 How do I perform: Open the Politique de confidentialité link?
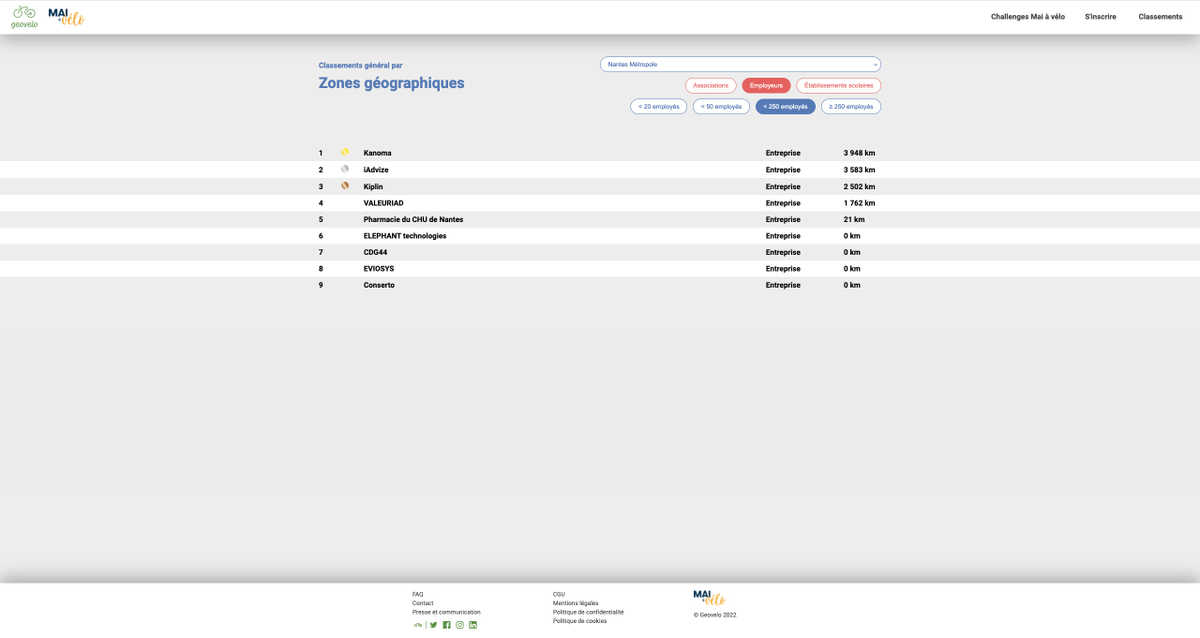click(x=588, y=612)
